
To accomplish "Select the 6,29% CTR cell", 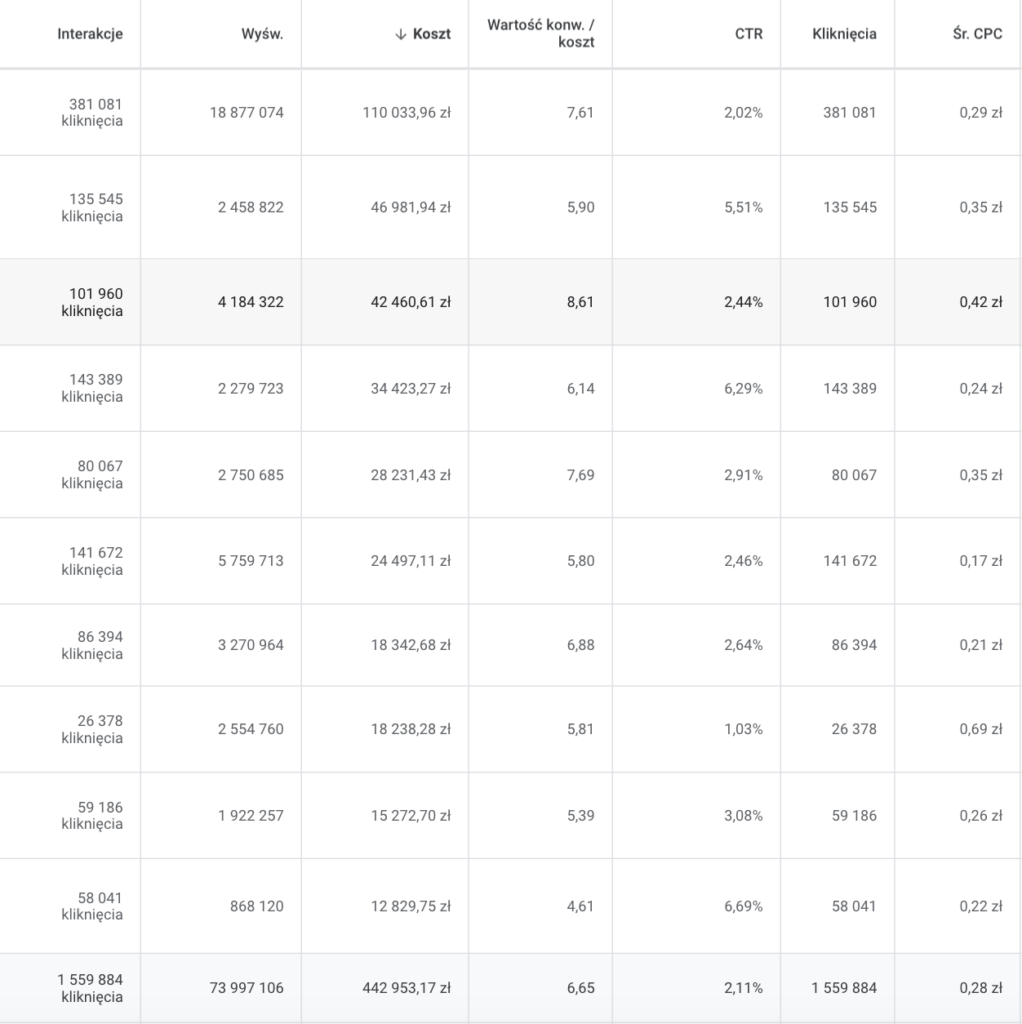I will [x=743, y=388].
